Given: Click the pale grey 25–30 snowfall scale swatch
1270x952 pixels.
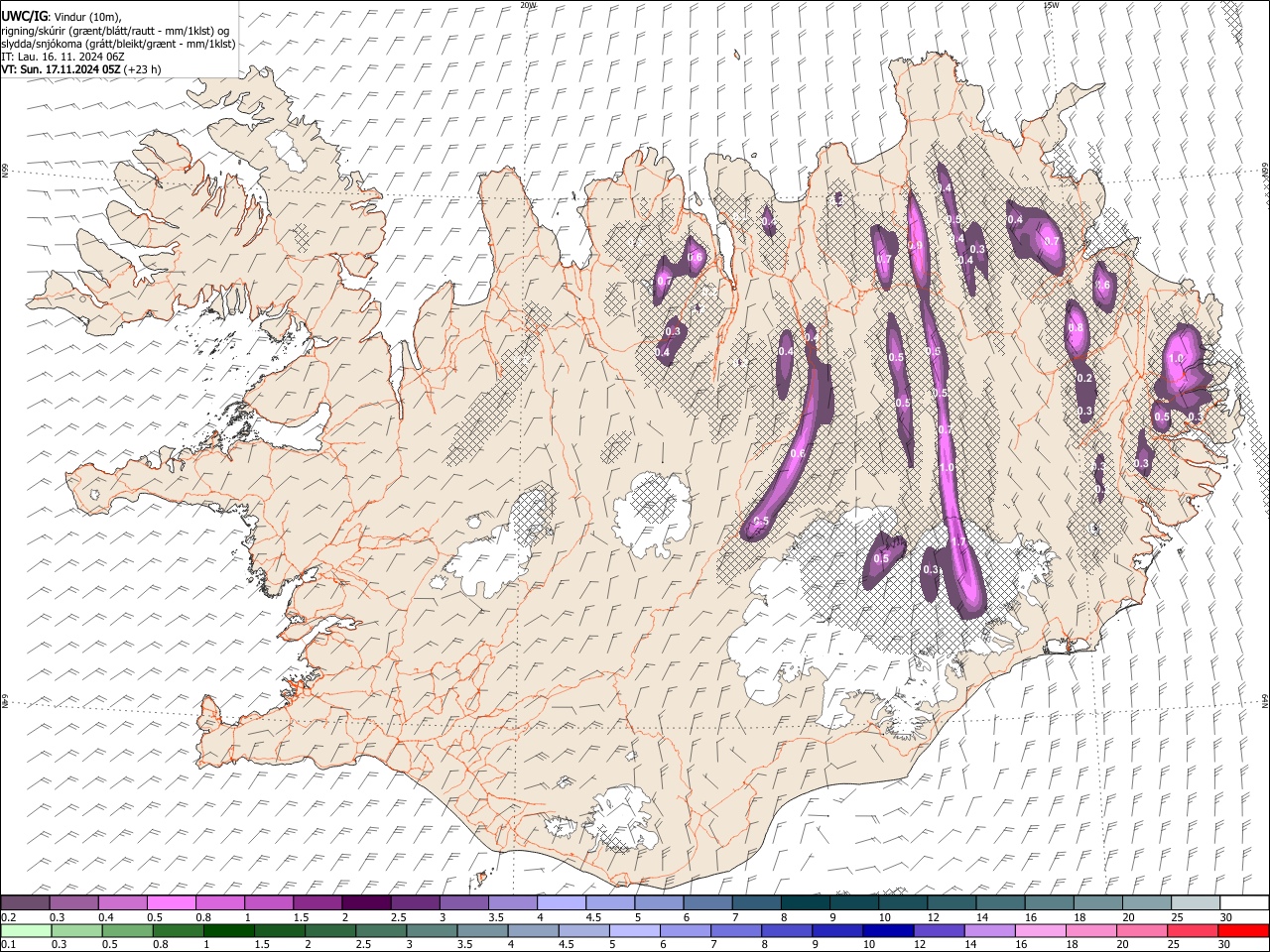Looking at the screenshot, I should pos(1196,902).
